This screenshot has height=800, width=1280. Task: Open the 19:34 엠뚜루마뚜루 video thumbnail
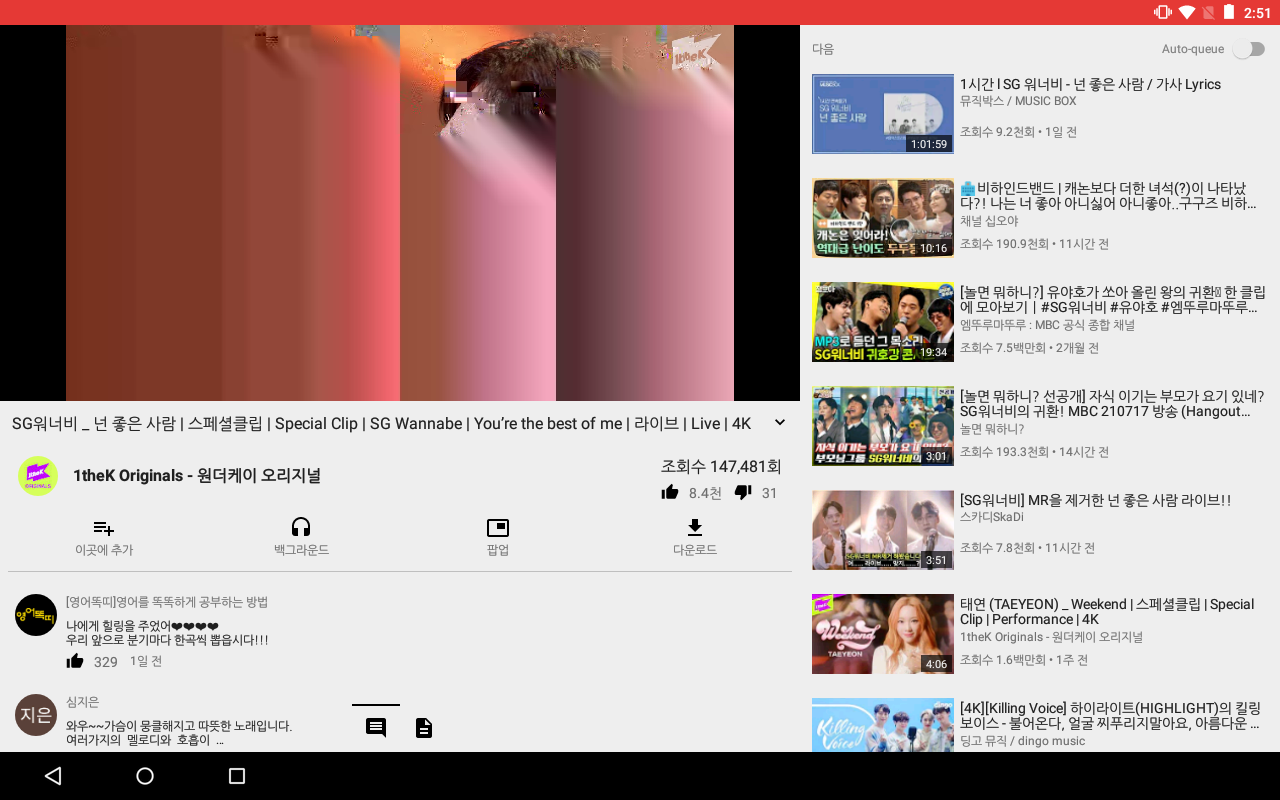[x=883, y=322]
